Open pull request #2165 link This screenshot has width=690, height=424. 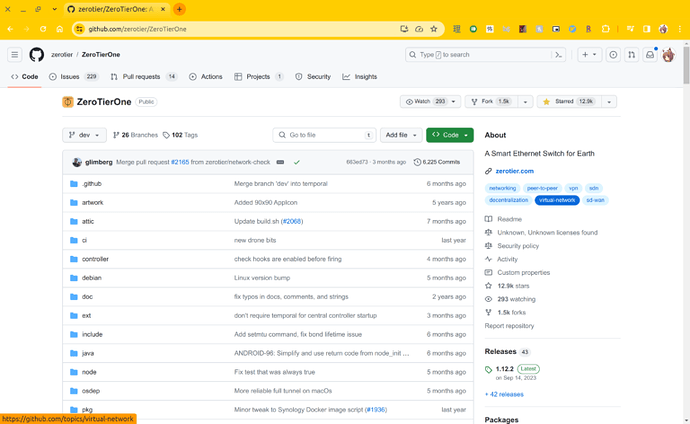180,162
